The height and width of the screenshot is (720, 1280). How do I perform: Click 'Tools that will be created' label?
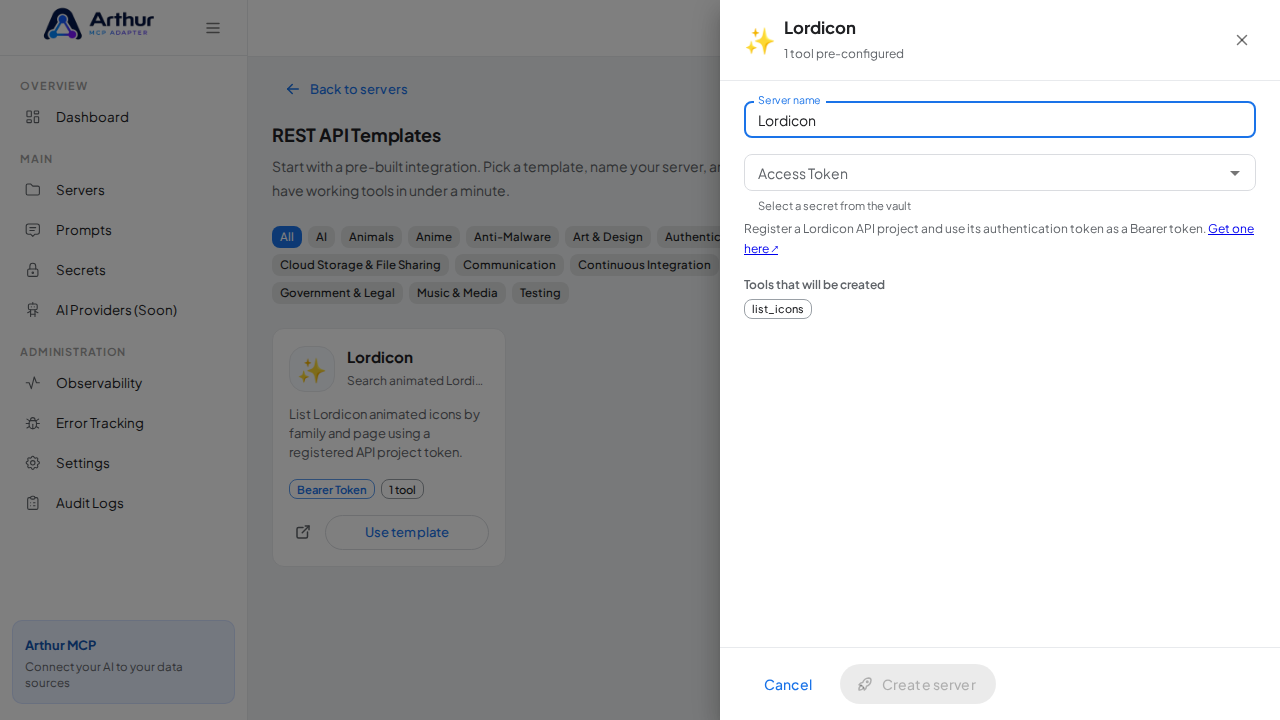point(814,284)
